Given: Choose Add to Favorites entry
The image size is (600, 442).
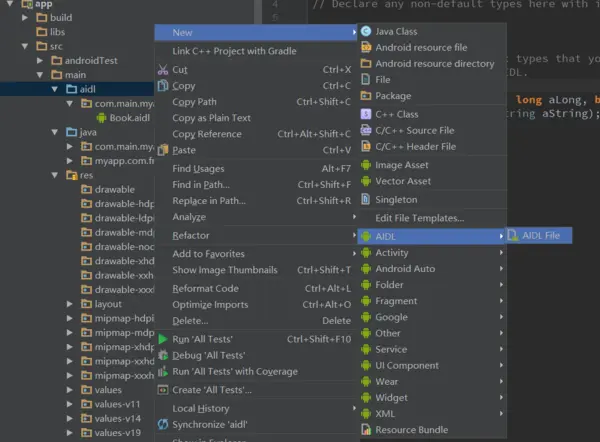Looking at the screenshot, I should (x=256, y=254).
